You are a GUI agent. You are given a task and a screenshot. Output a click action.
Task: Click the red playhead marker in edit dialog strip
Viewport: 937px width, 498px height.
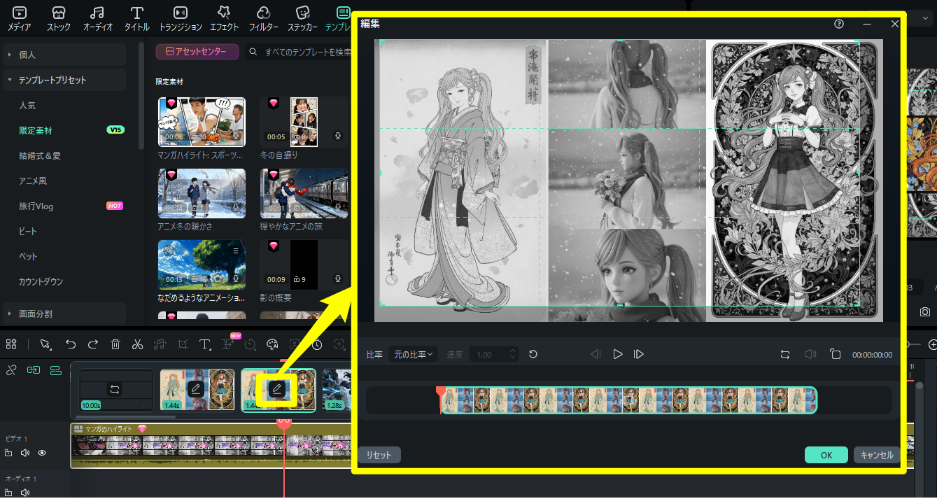pos(441,392)
